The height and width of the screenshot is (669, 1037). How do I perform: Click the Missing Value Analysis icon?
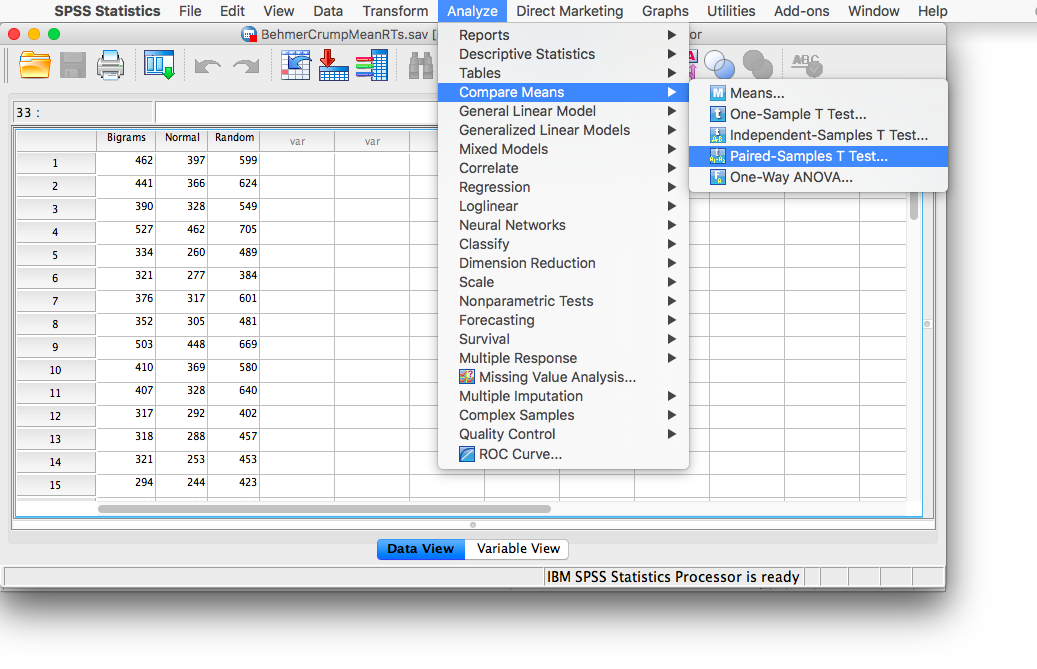(x=467, y=377)
